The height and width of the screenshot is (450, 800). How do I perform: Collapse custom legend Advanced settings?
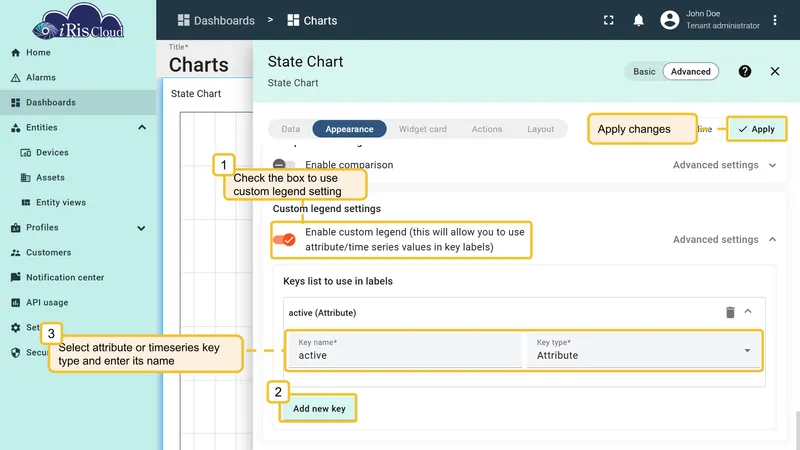(x=724, y=239)
